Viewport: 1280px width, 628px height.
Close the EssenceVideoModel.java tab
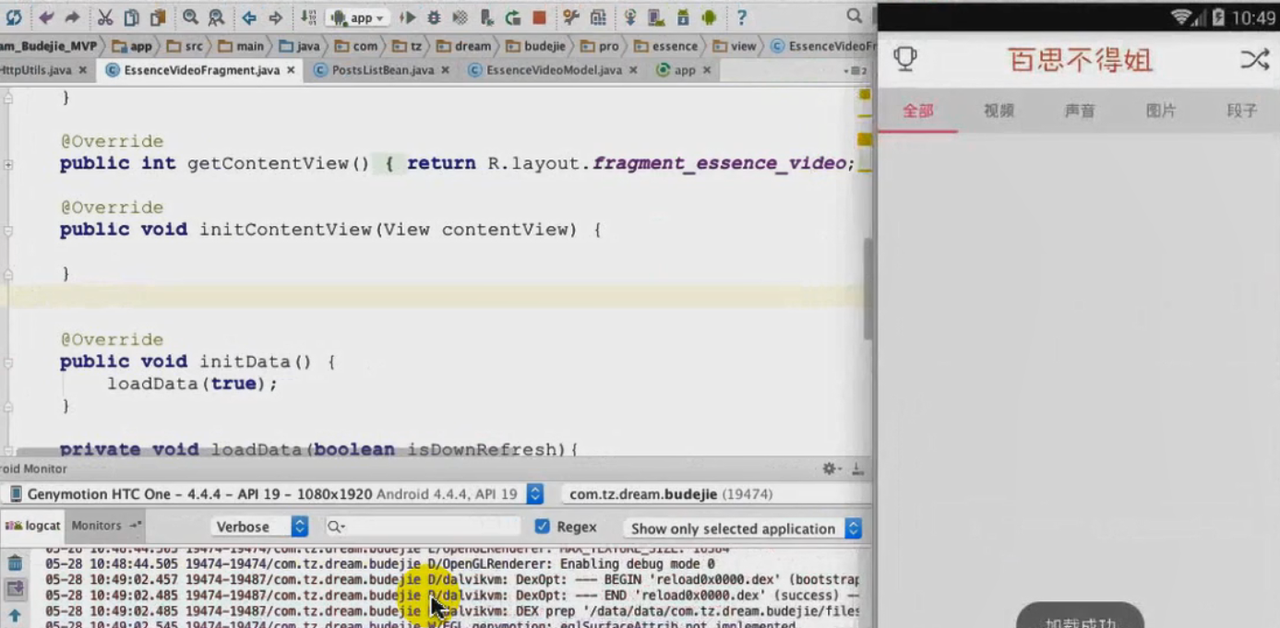tap(633, 70)
